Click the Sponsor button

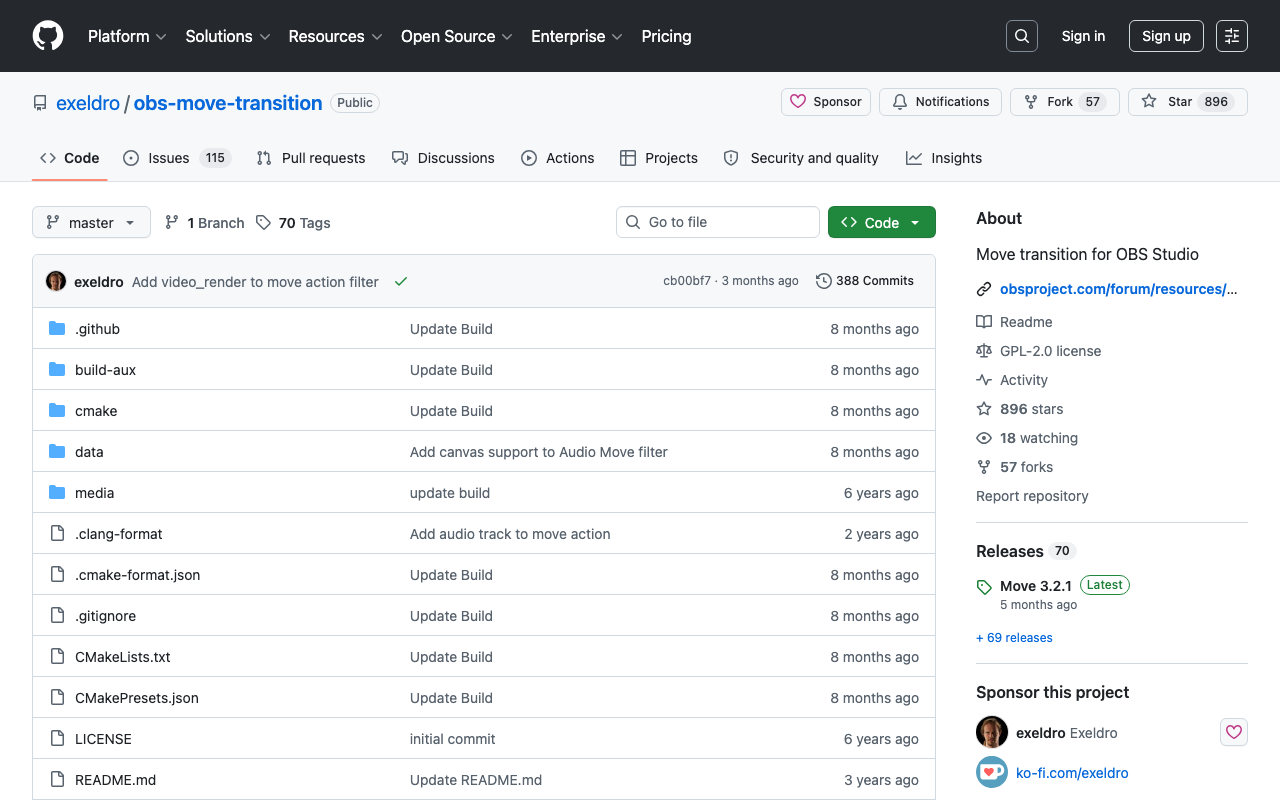tap(826, 102)
